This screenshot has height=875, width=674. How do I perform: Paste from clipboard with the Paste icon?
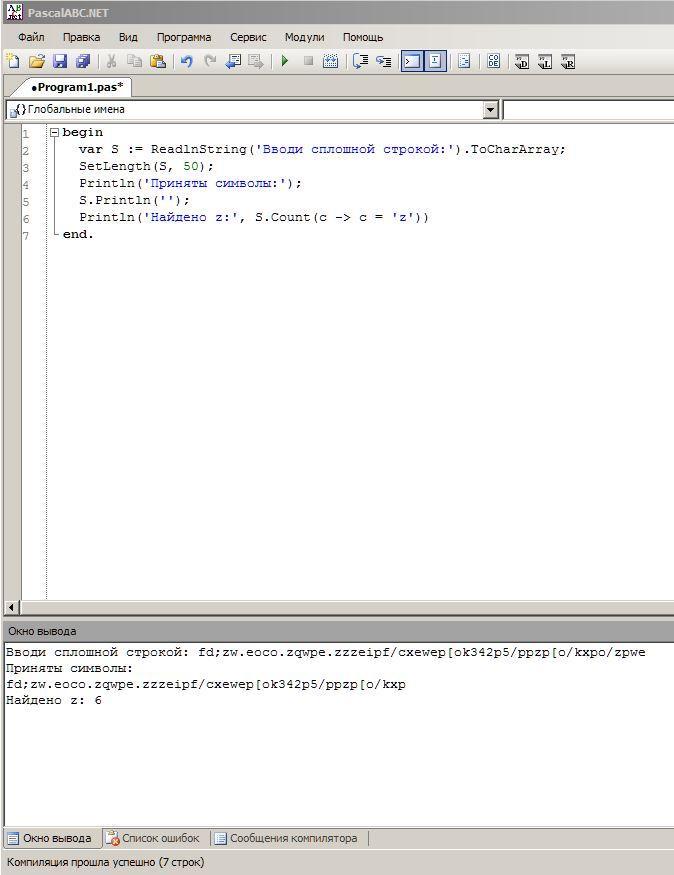[158, 61]
